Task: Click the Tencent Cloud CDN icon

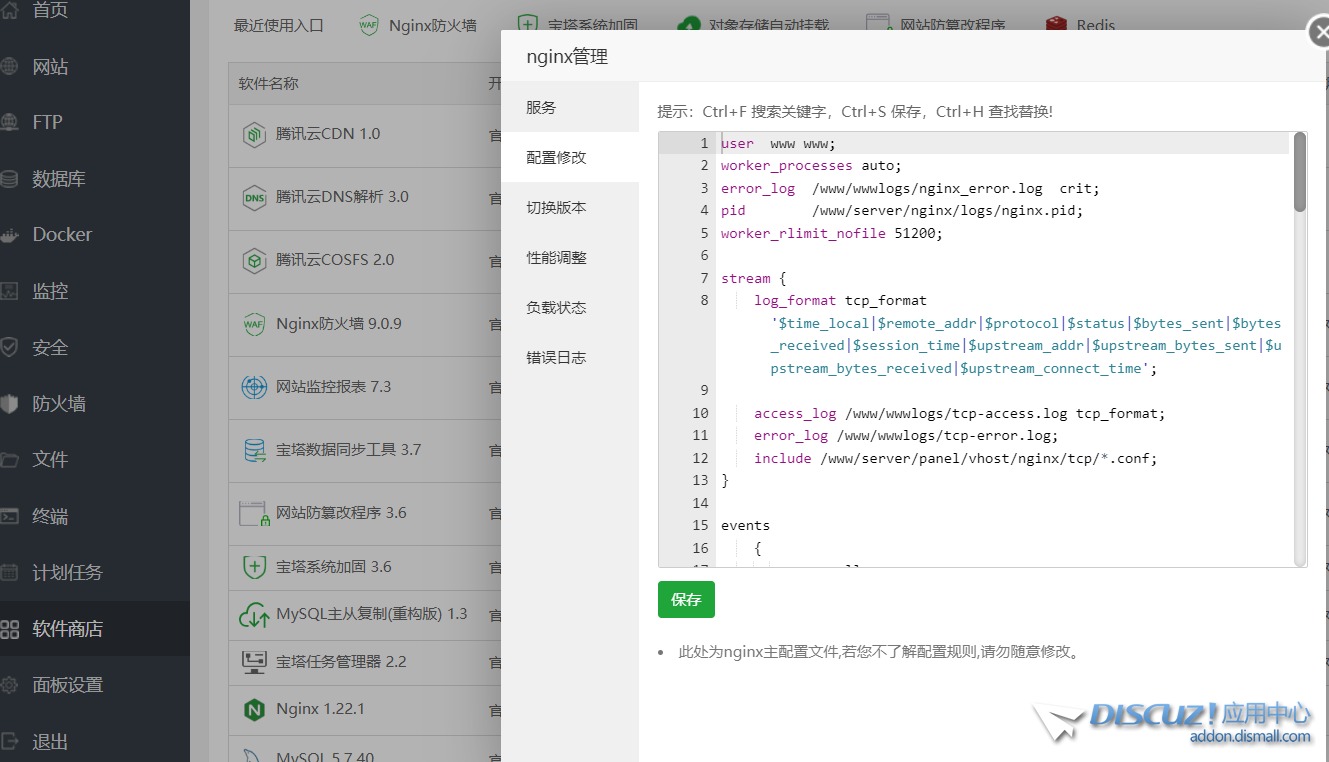Action: click(254, 135)
